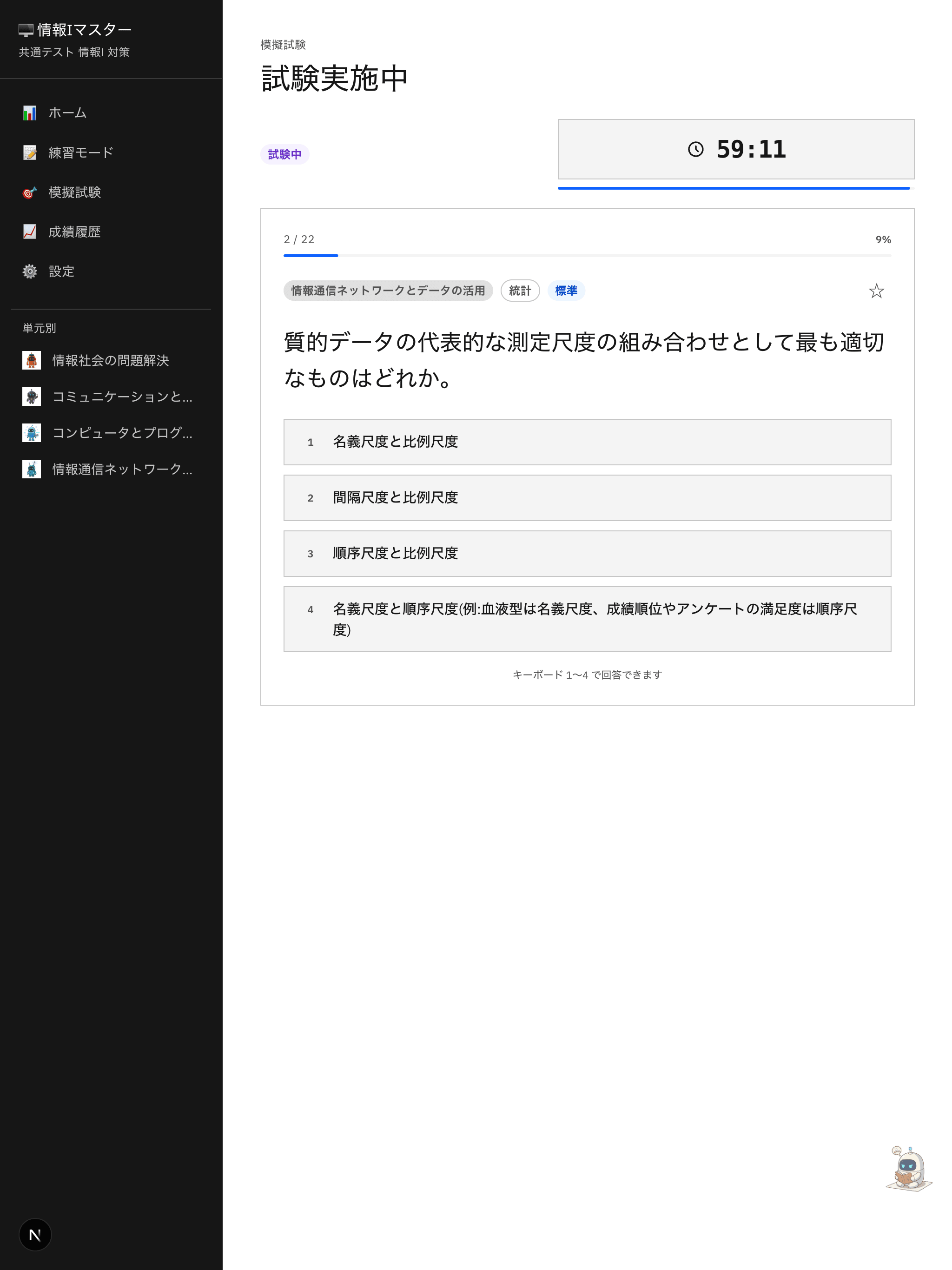Click the 試験中 status badge
Image resolution: width=952 pixels, height=1270 pixels.
coord(285,154)
